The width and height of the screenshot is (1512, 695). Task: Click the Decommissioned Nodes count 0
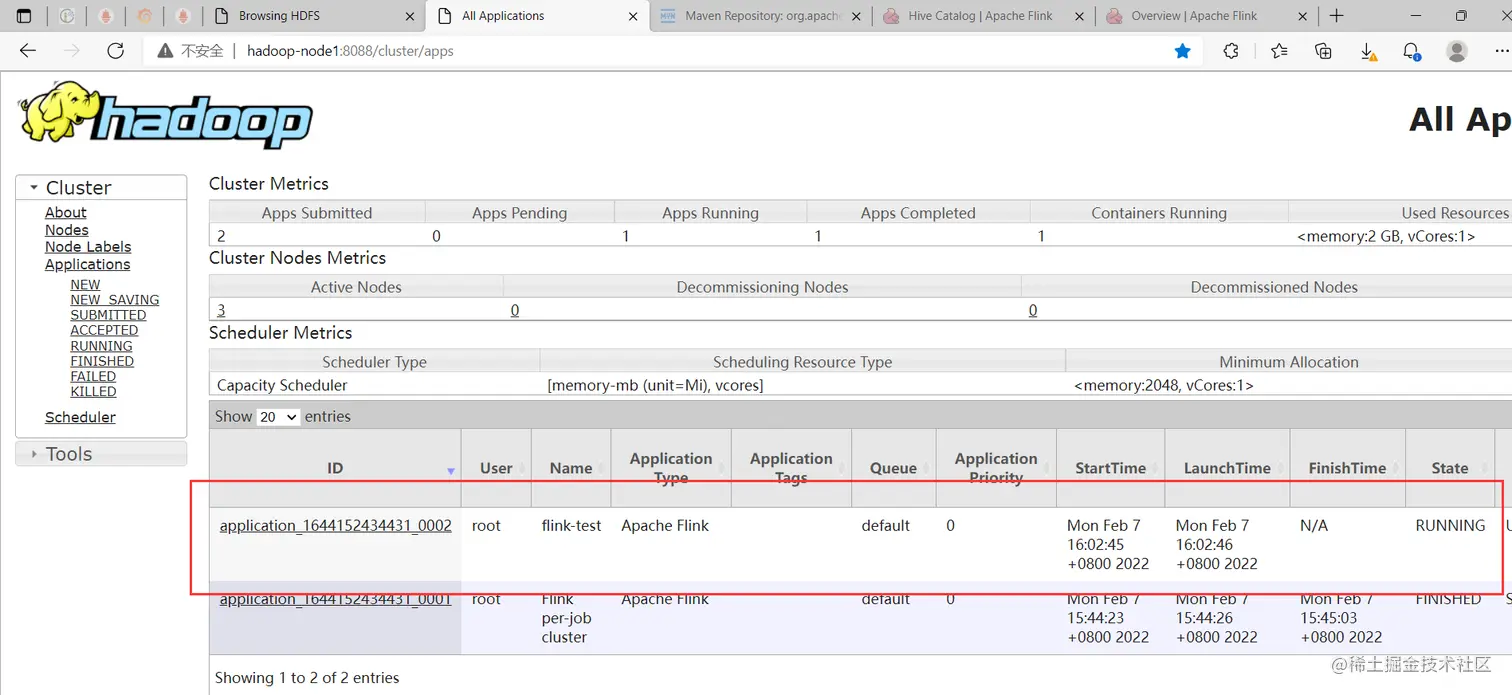[1033, 310]
